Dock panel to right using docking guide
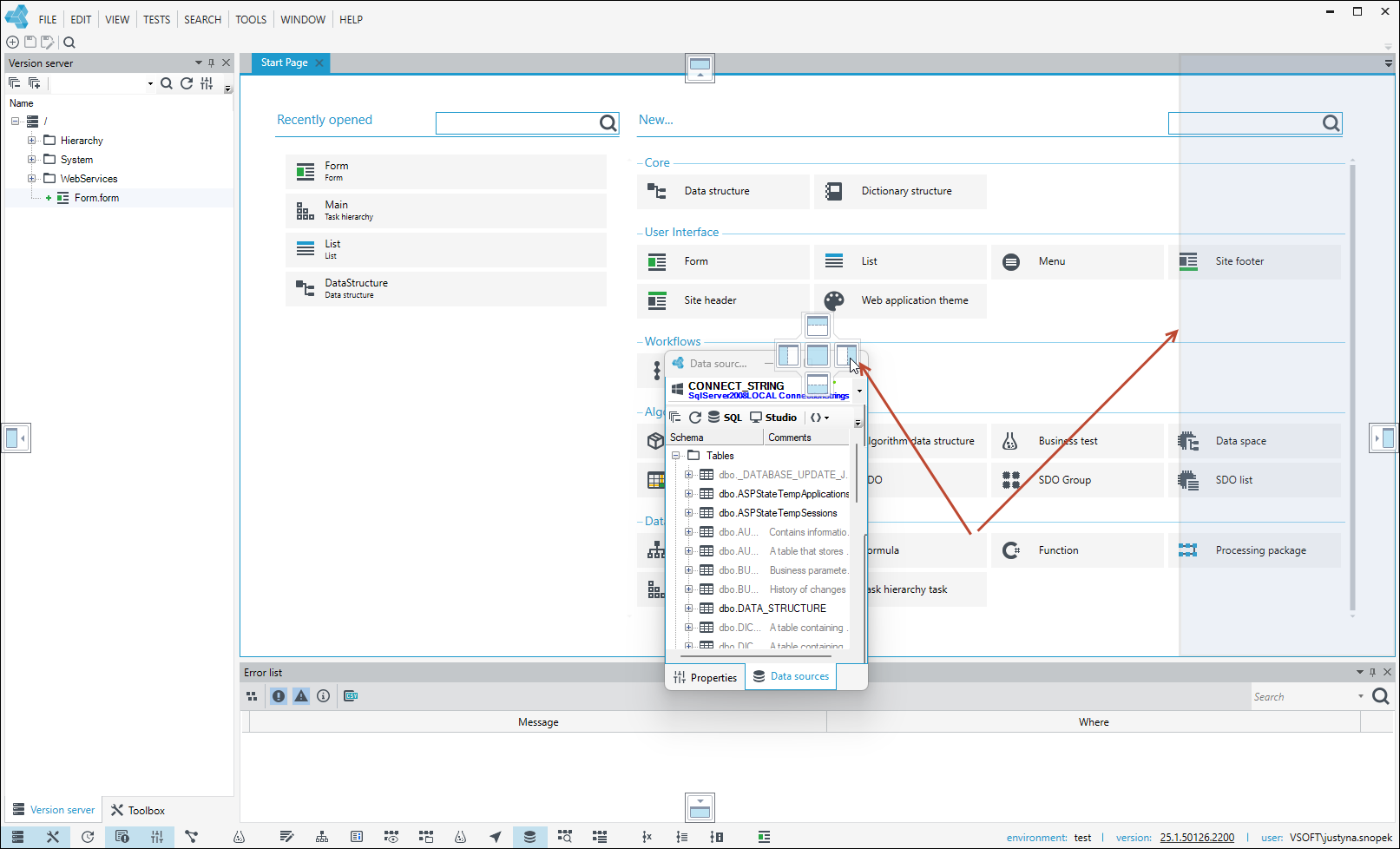 (846, 355)
